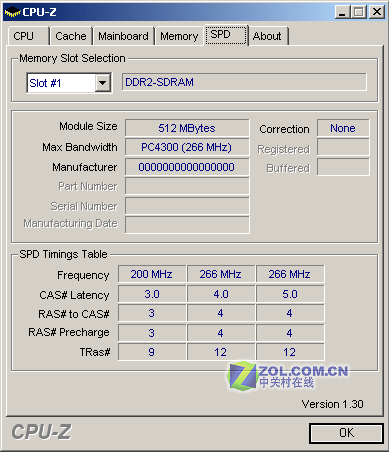Screen dimensions: 389x452
Task: Click the Version 1.30 label
Action: [332, 404]
